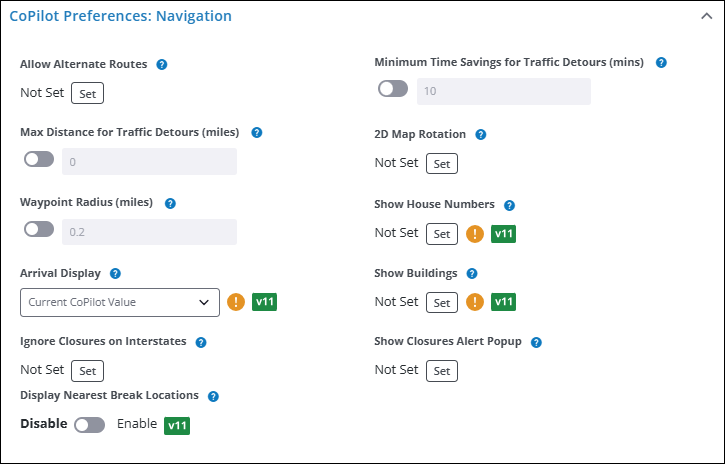Click the Waypoint Radius value field

[x=149, y=232]
